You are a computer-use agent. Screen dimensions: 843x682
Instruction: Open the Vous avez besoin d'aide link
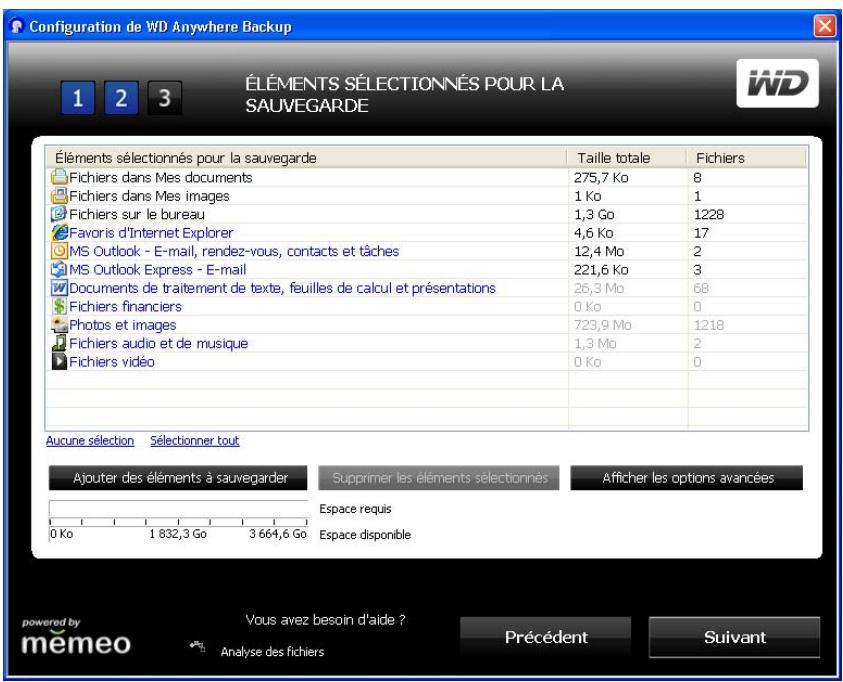pos(325,620)
